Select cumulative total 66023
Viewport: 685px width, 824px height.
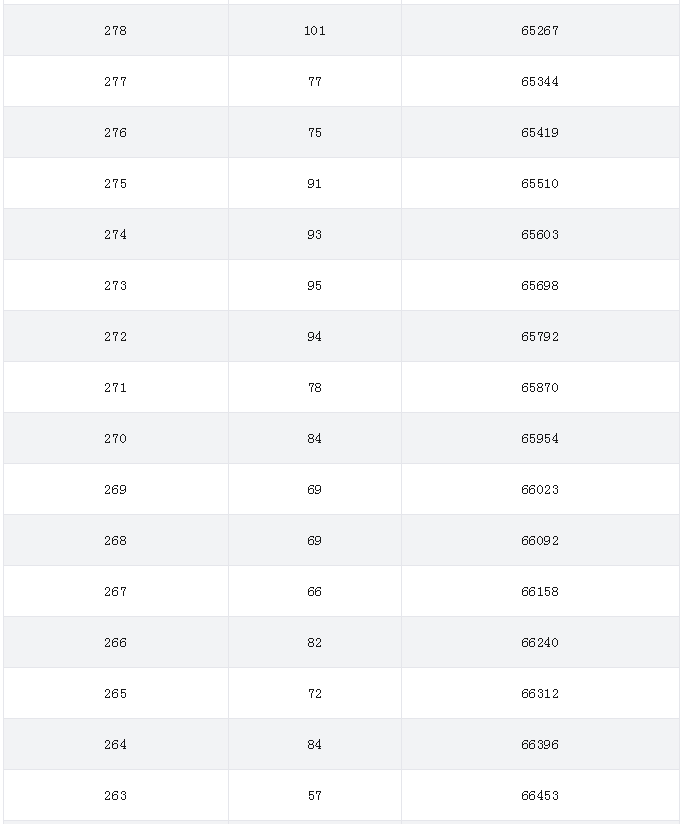point(540,489)
